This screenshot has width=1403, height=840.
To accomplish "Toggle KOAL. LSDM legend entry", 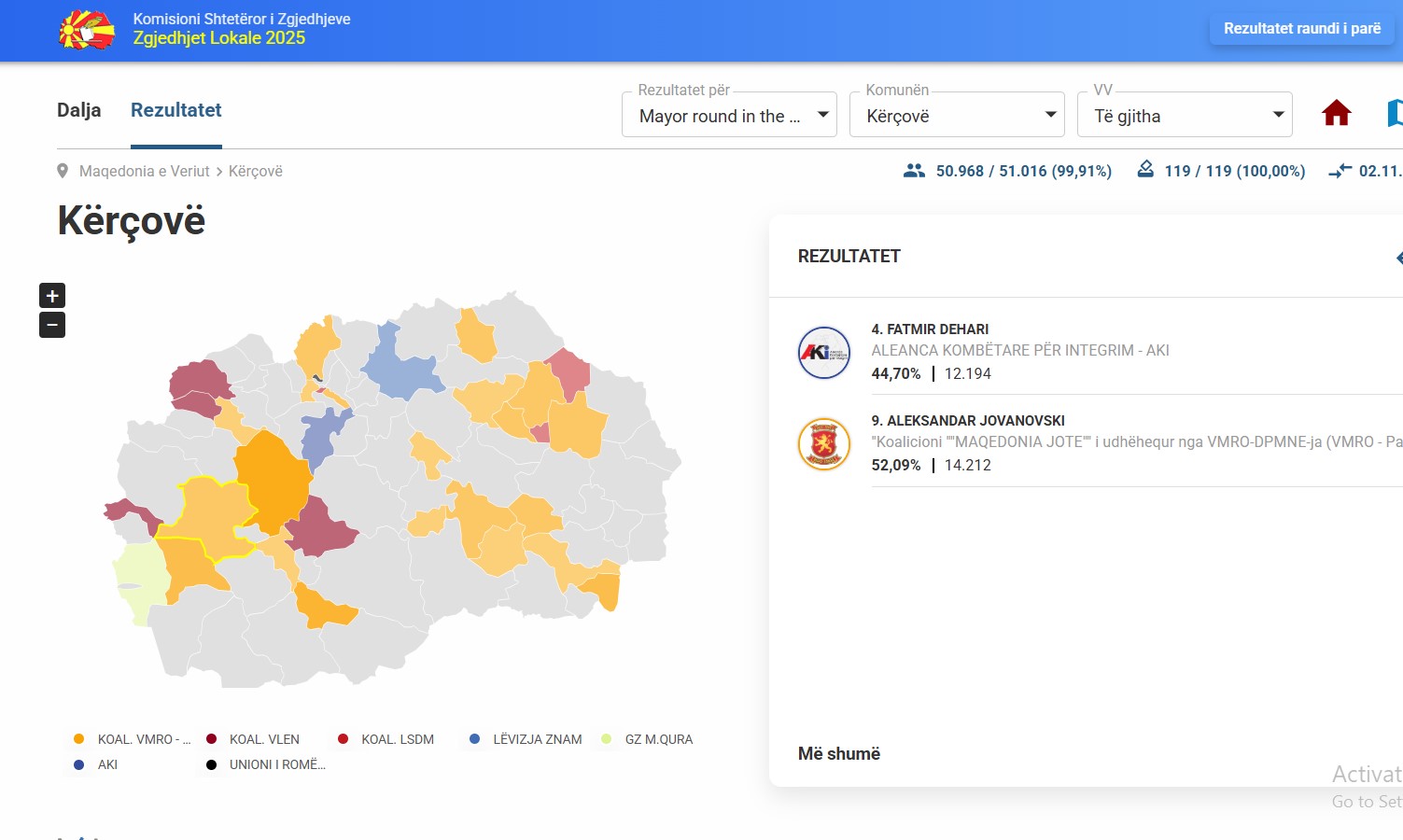I will point(397,739).
